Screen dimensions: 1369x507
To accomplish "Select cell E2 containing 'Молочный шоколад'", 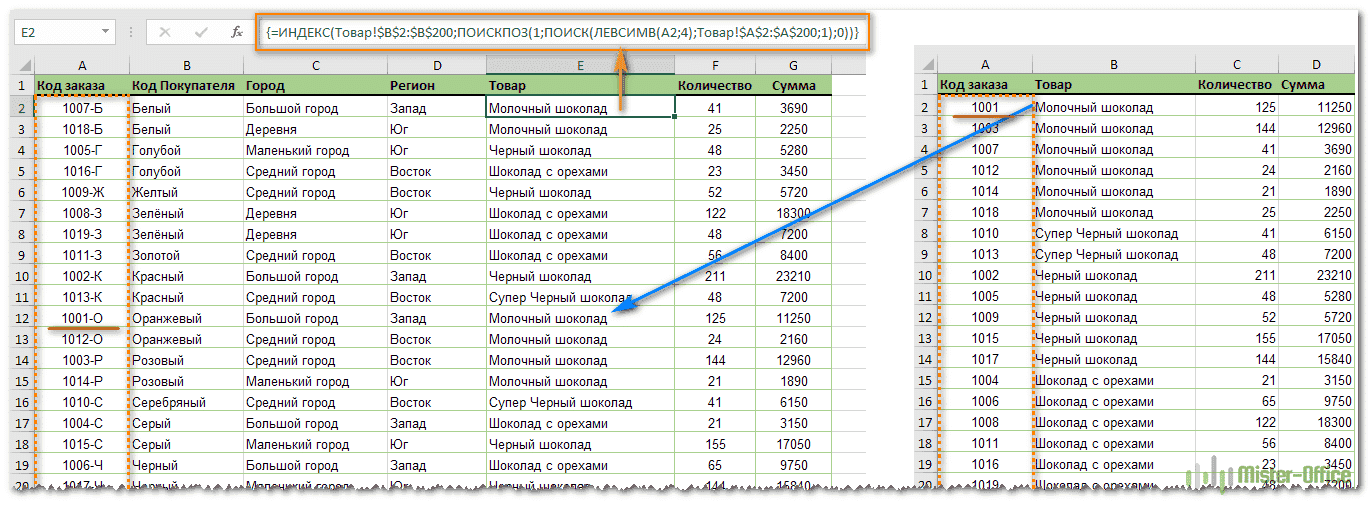I will 580,108.
